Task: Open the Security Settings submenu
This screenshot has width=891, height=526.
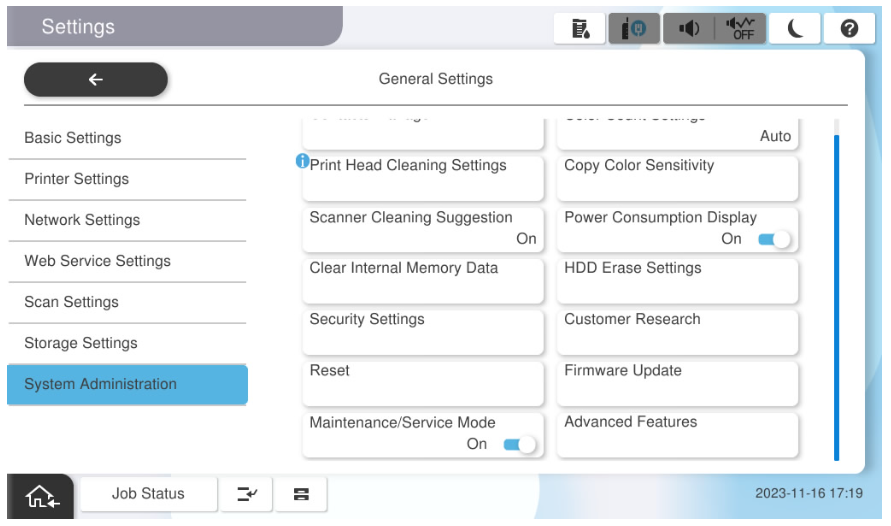Action: (x=422, y=329)
